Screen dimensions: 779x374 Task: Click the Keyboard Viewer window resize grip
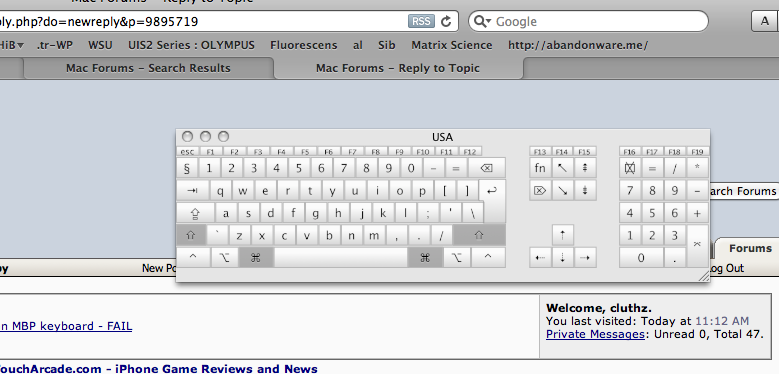[x=704, y=277]
